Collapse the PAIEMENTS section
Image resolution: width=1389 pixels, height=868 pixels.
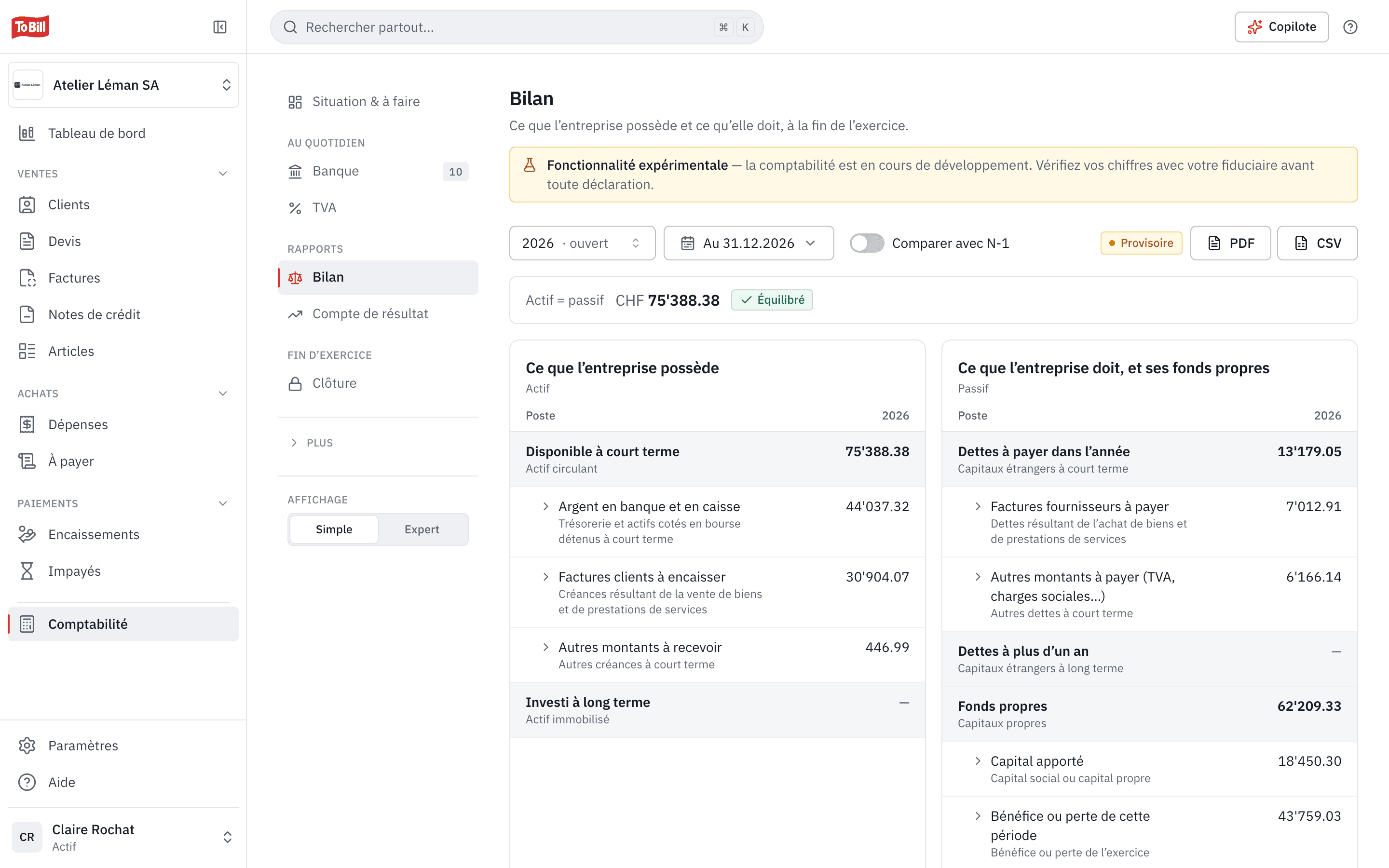click(223, 504)
